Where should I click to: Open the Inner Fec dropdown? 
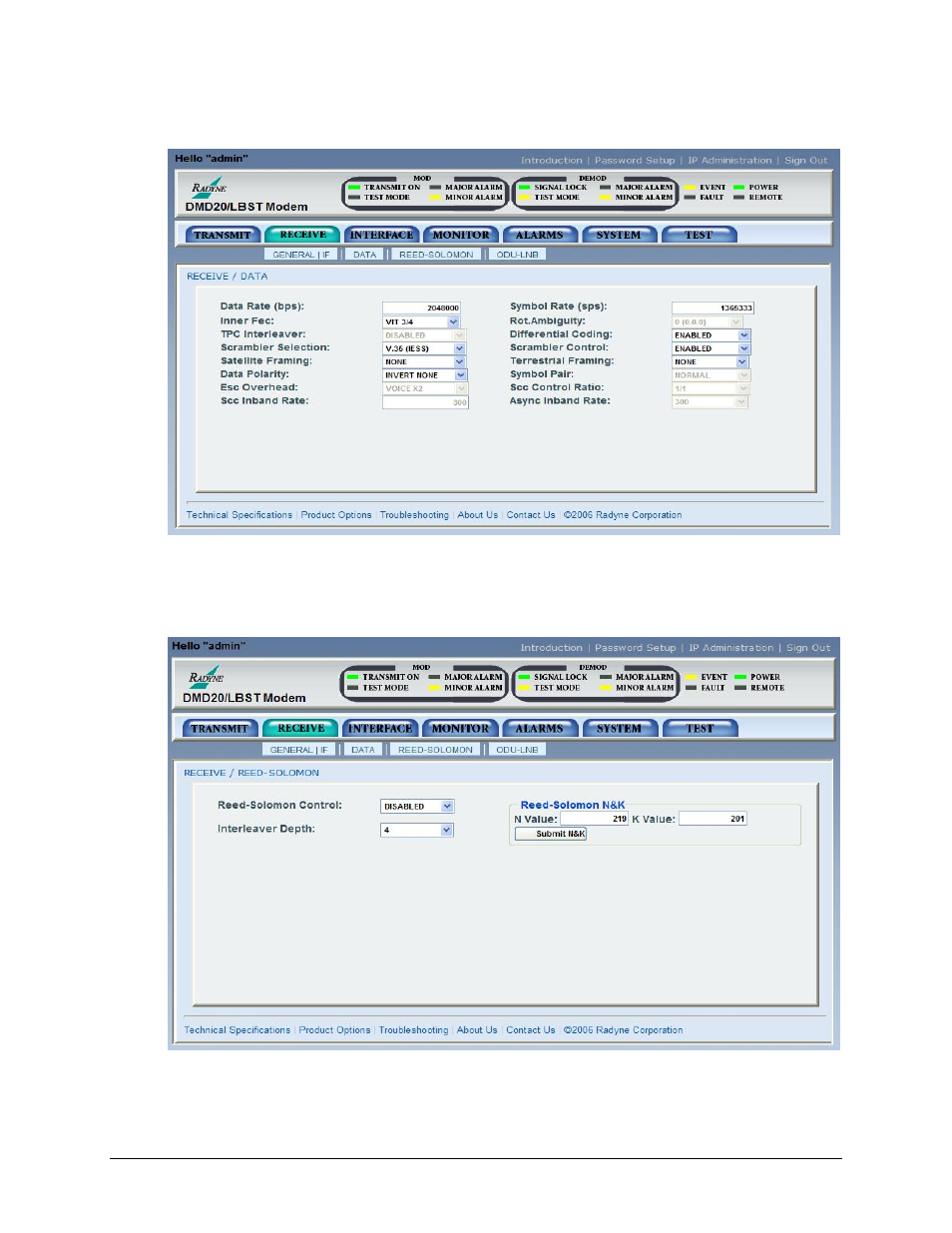(x=453, y=322)
